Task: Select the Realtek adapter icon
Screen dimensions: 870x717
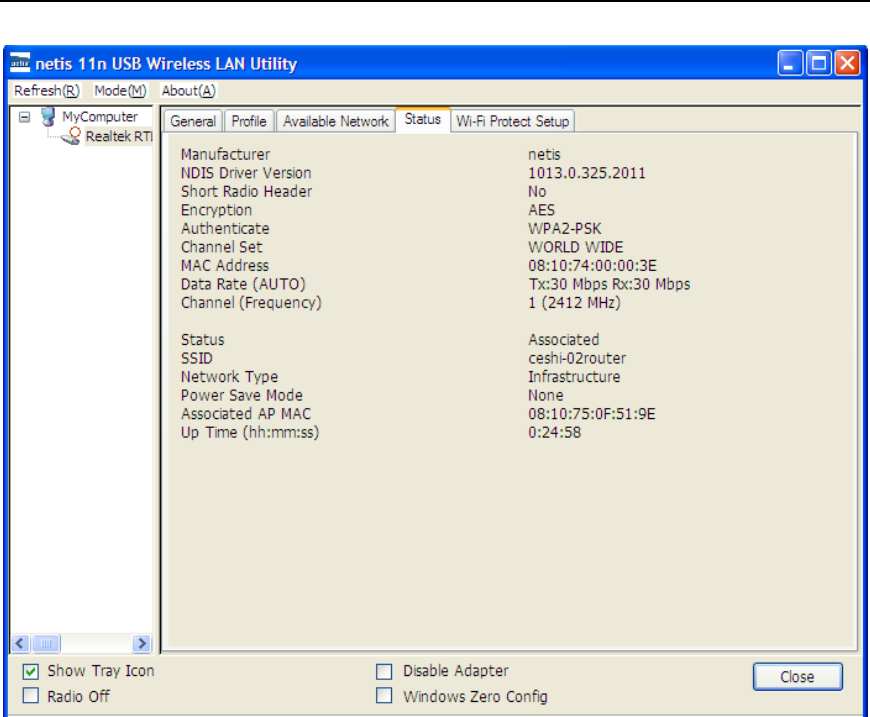Action: [71, 136]
